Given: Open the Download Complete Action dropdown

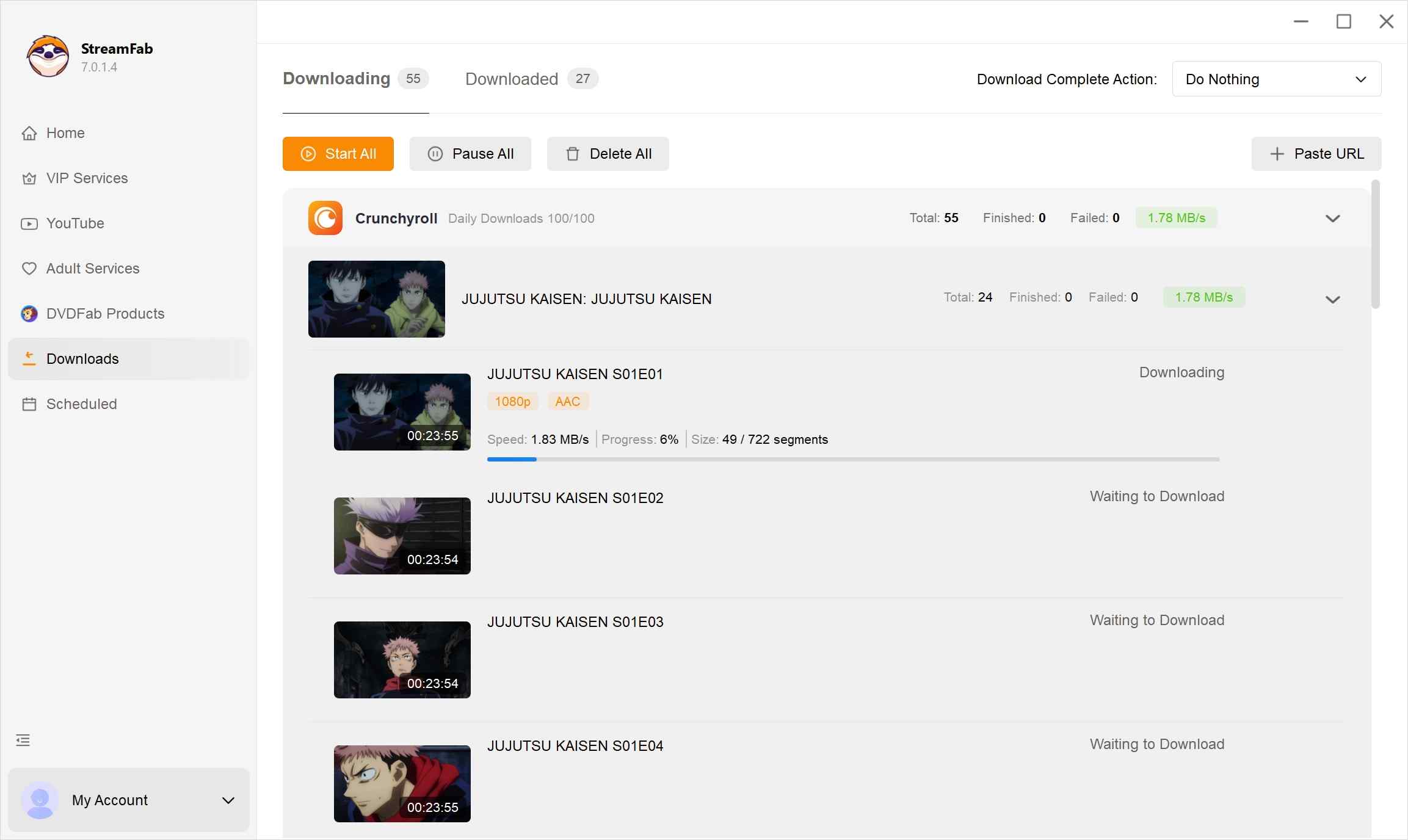Looking at the screenshot, I should (x=1276, y=79).
